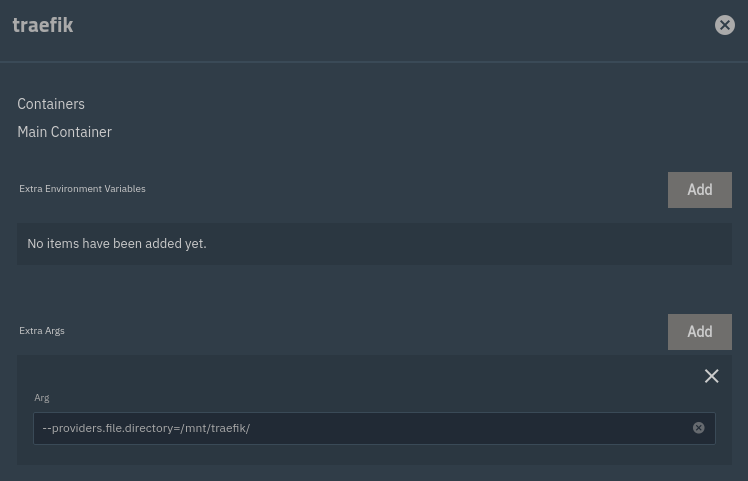Click the Containers section heading
The width and height of the screenshot is (748, 481).
coord(51,104)
